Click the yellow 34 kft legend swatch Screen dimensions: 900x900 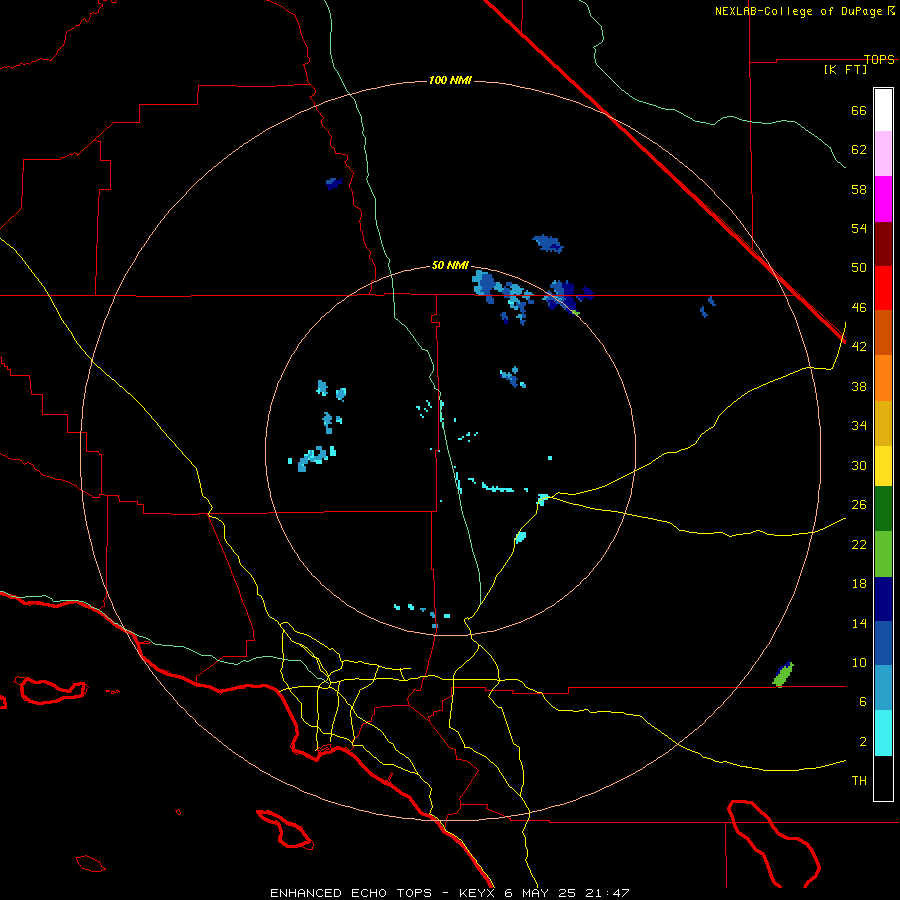point(883,465)
